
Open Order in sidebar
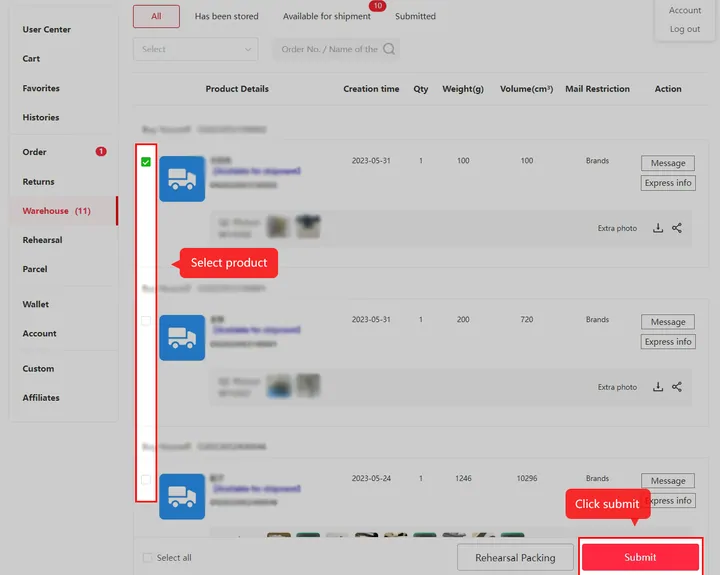tap(34, 152)
